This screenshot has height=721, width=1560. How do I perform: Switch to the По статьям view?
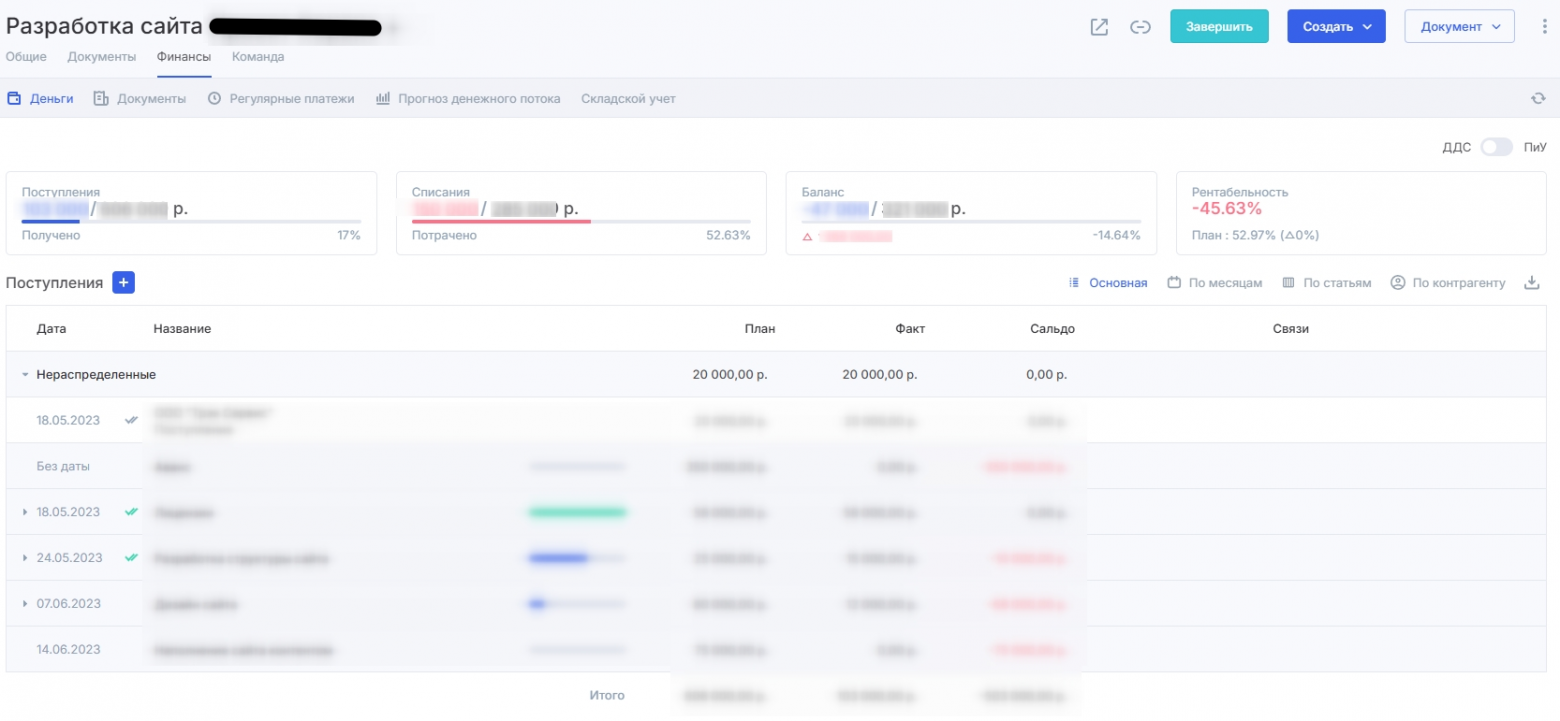tap(1327, 283)
